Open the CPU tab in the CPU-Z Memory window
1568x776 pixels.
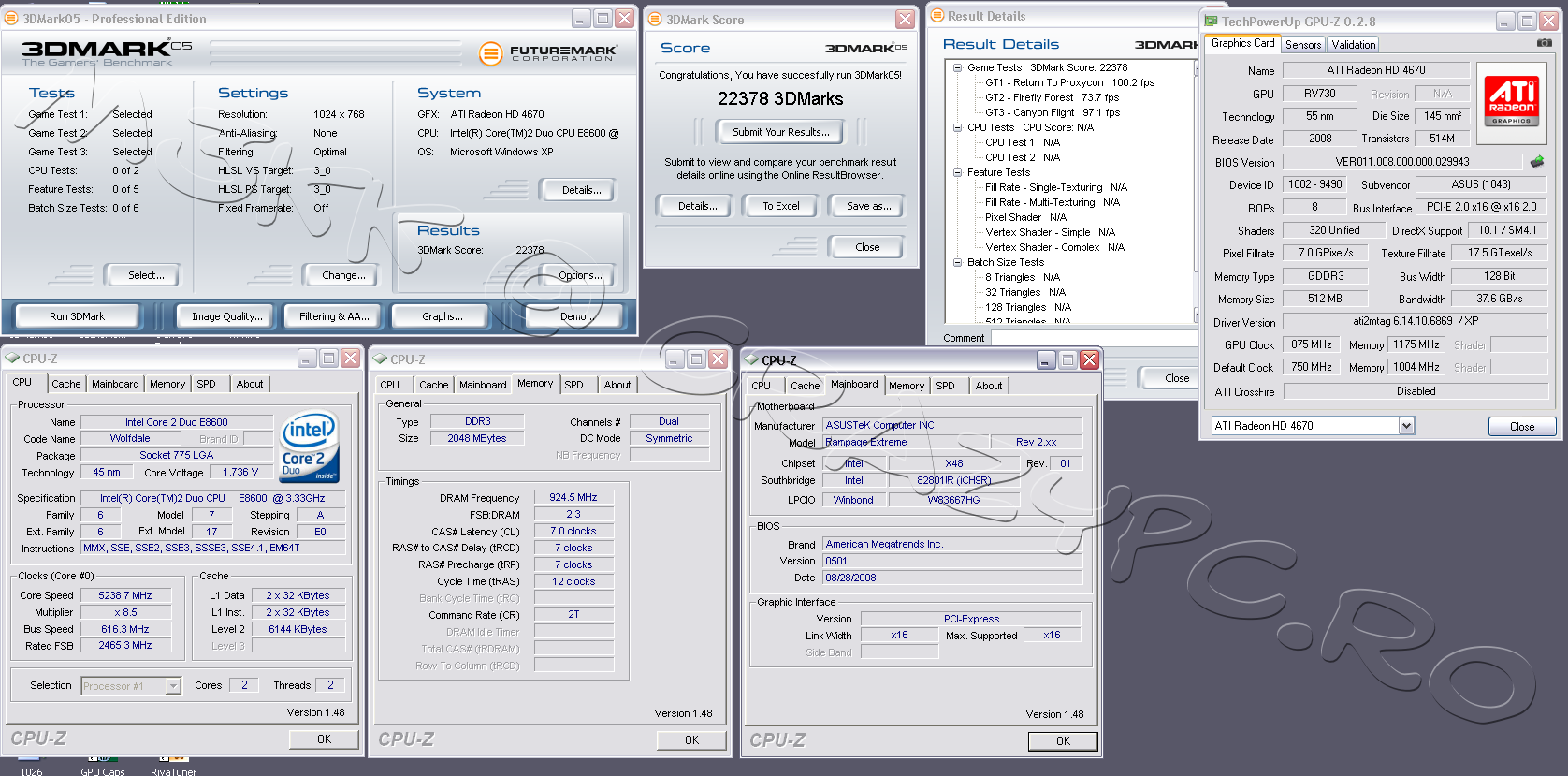pyautogui.click(x=389, y=385)
